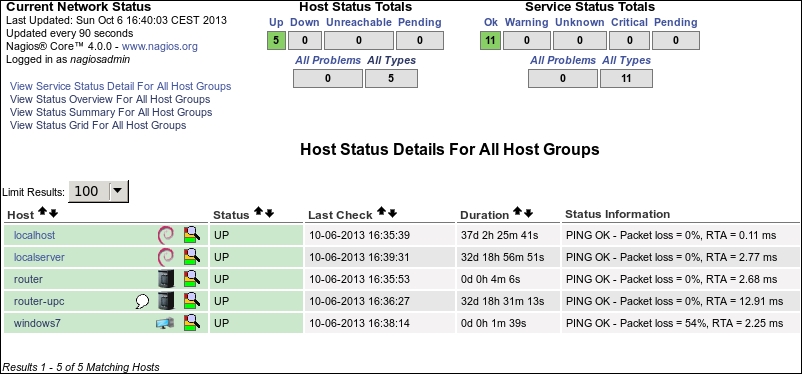Sort Last Check column ascending arrow
802x374 pixels.
point(381,212)
